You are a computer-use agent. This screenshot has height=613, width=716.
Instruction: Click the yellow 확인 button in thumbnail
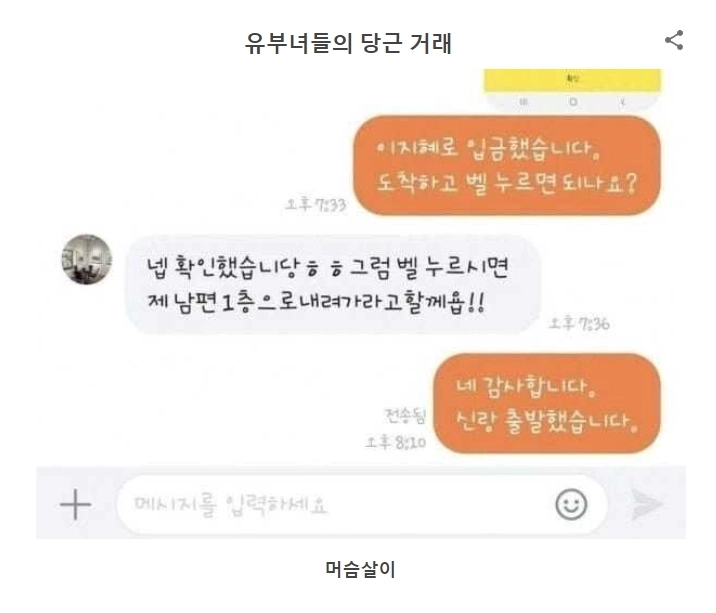(x=573, y=79)
